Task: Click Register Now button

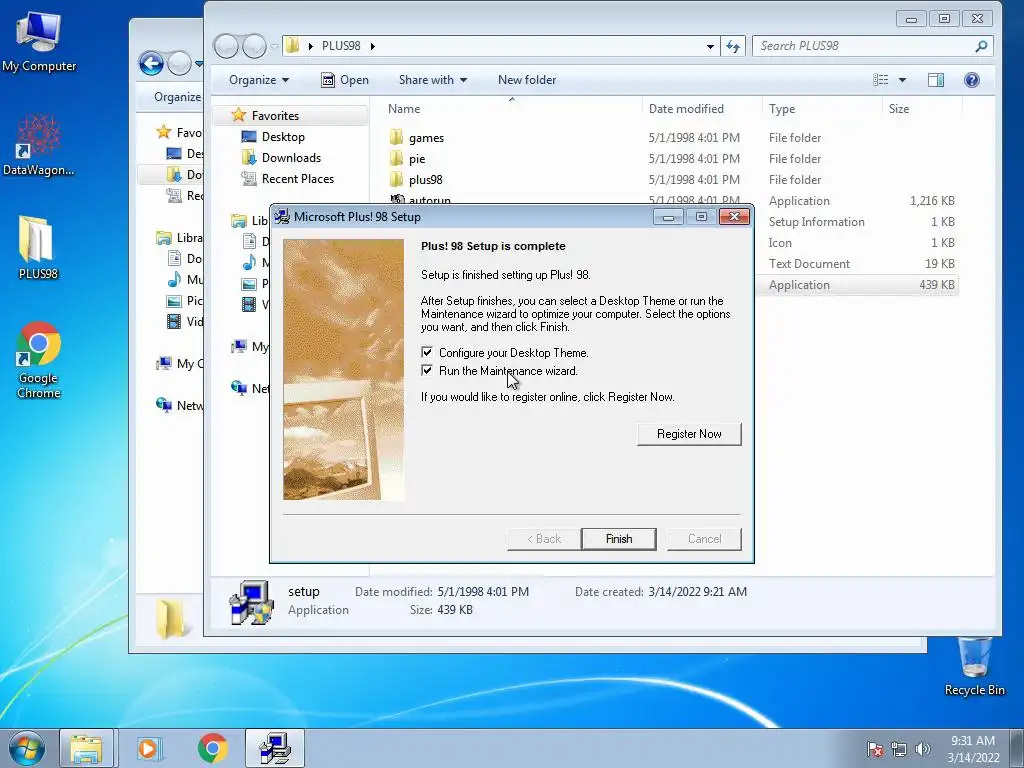Action: tap(689, 434)
